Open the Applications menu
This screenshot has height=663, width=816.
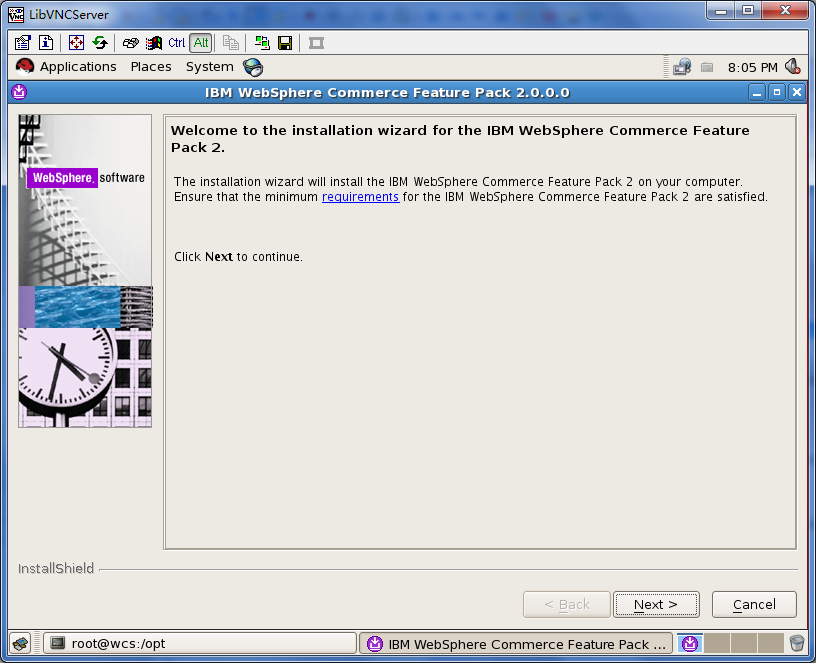coord(77,66)
